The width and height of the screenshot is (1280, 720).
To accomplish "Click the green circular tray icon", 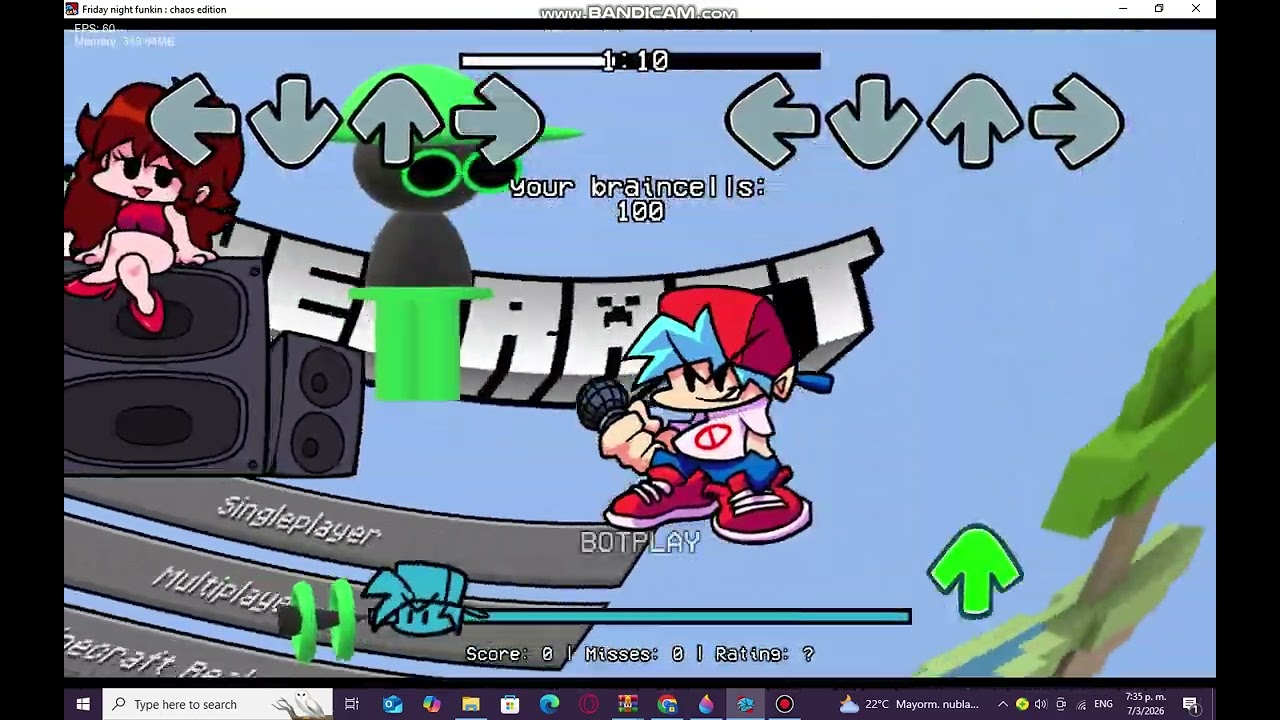I will coord(1022,704).
